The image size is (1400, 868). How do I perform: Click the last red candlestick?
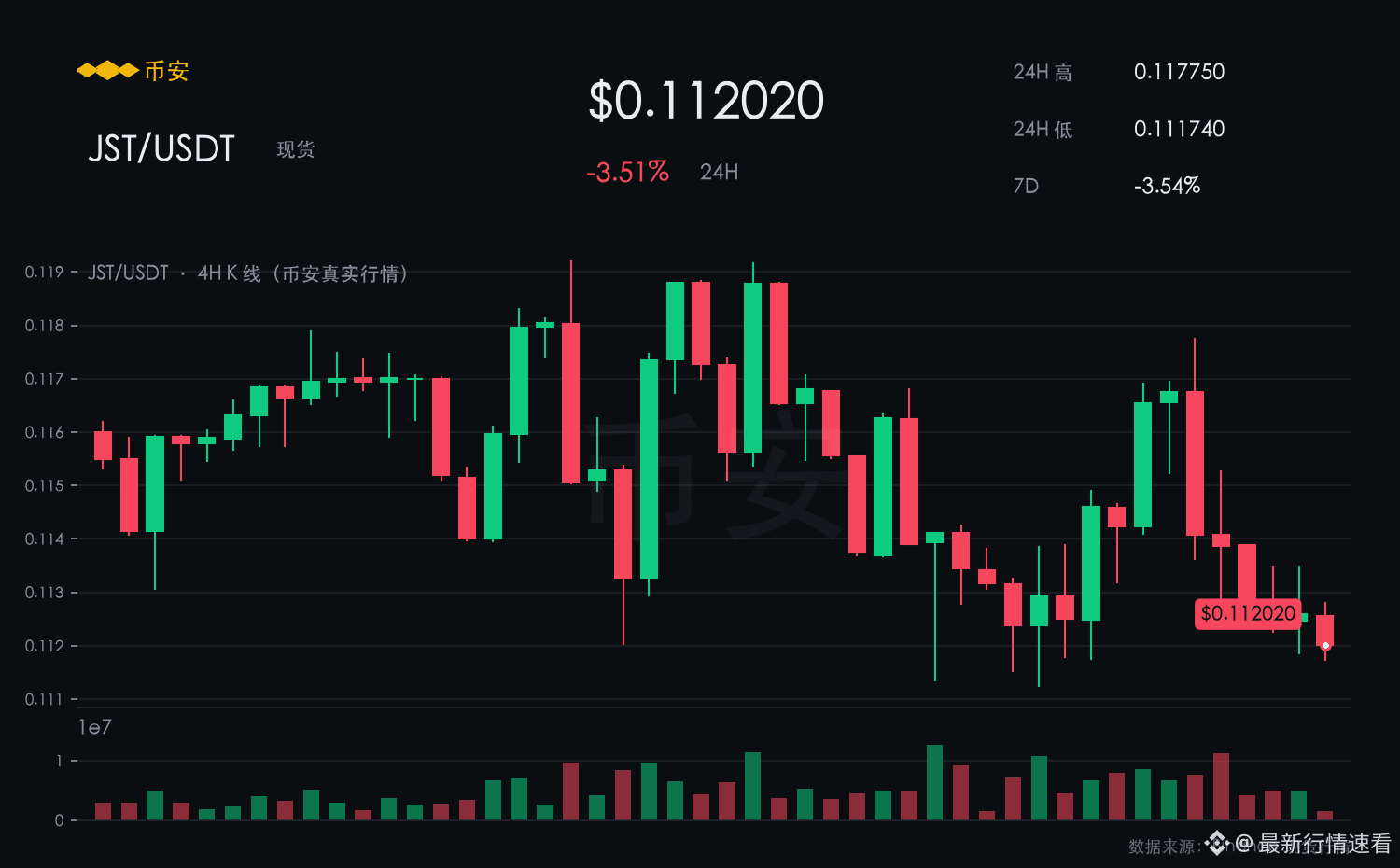[x=1325, y=631]
